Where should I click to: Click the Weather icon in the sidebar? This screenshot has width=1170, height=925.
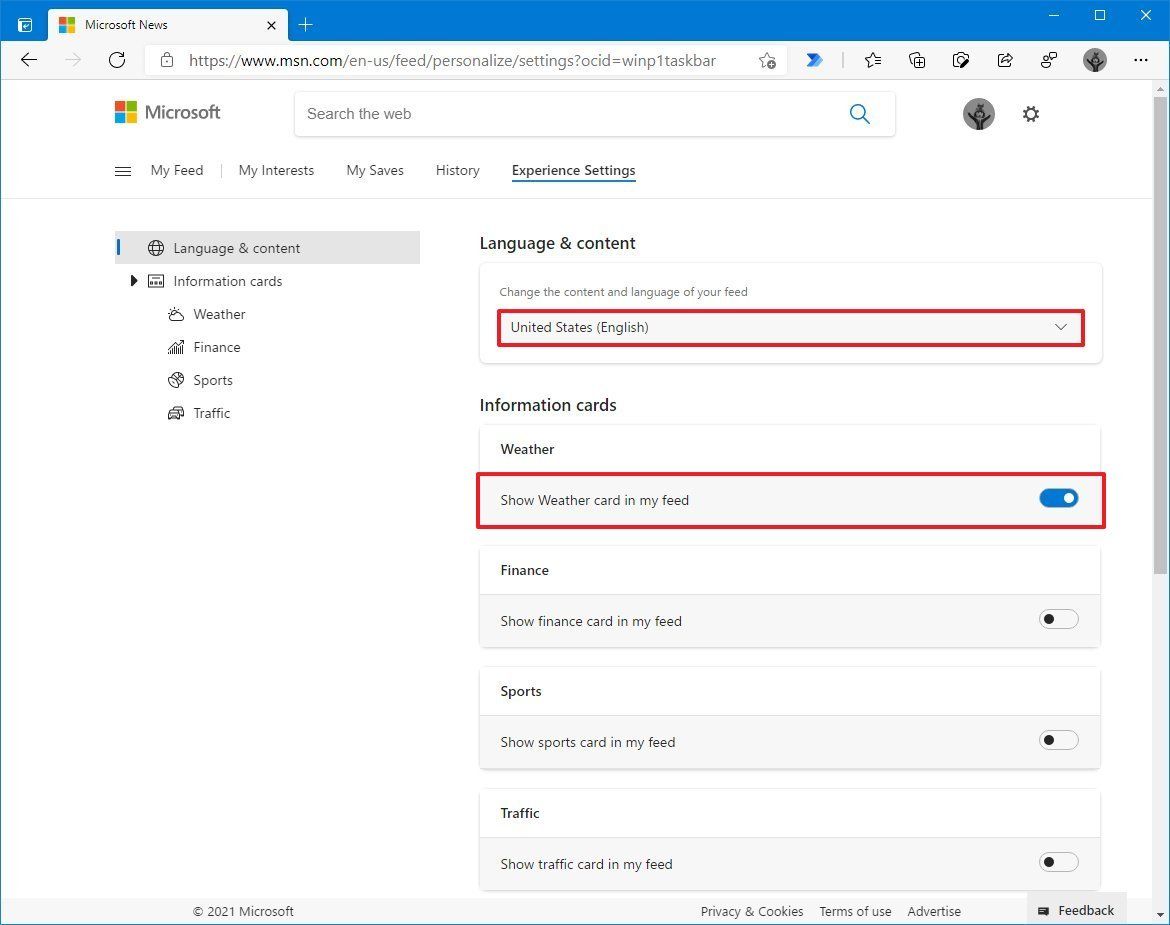pos(174,313)
